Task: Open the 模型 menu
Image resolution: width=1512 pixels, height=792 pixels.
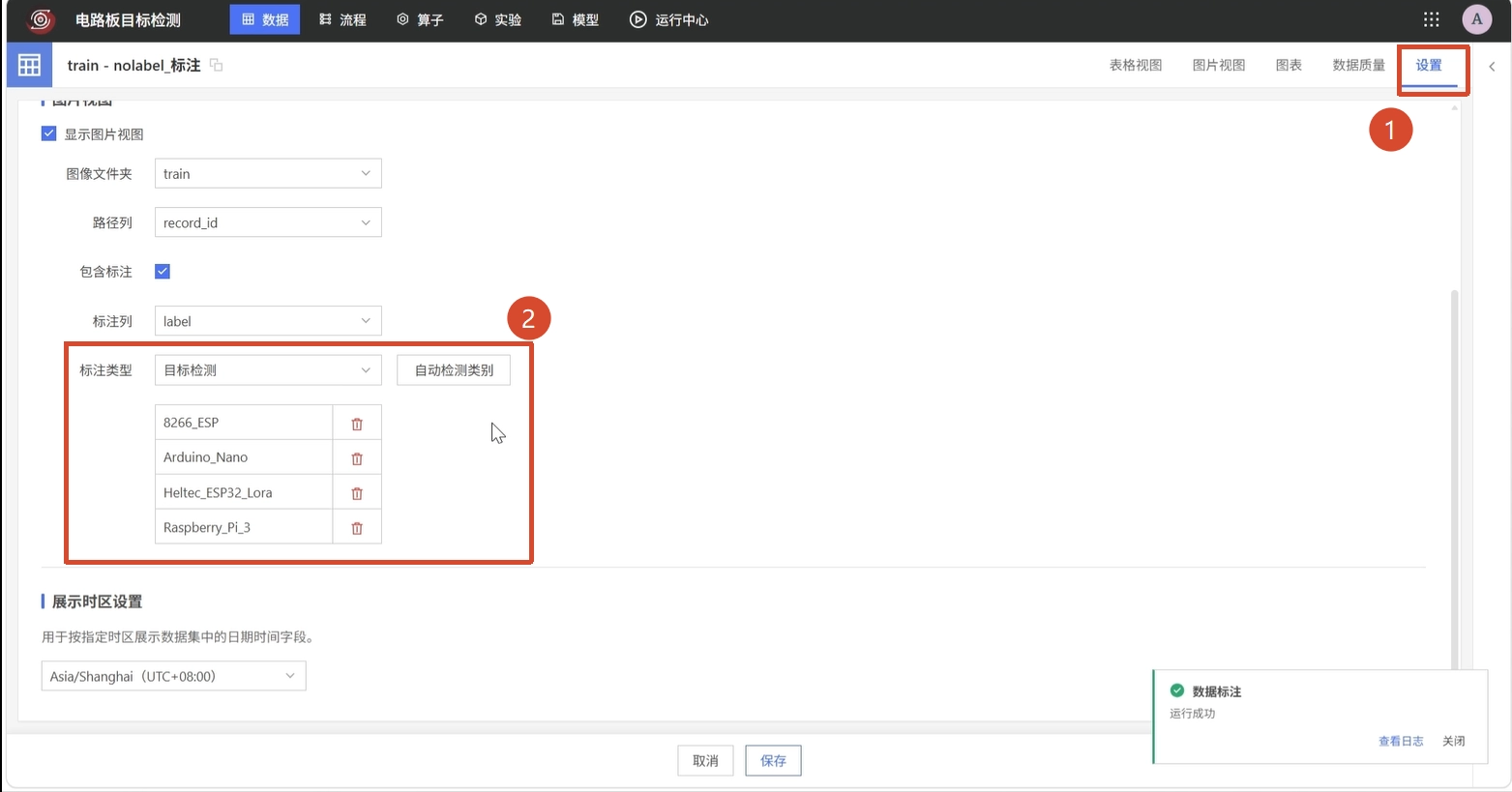Action: (576, 19)
